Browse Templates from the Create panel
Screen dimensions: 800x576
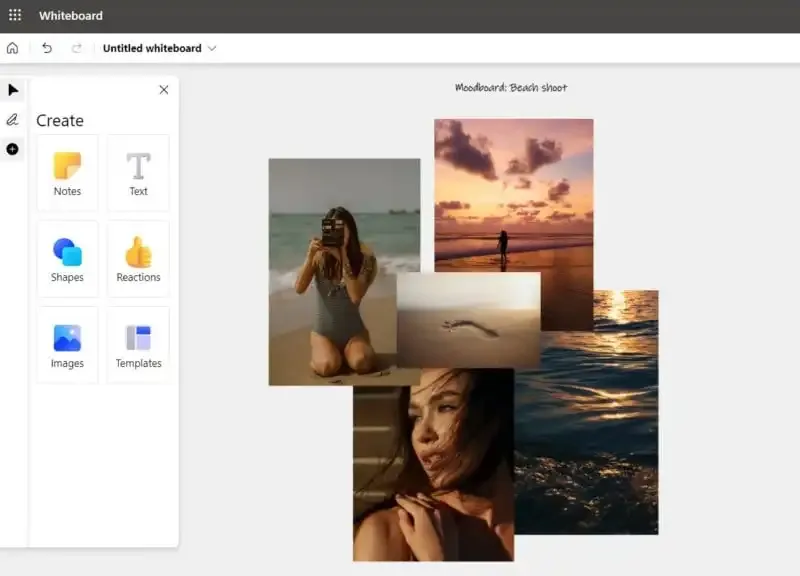tap(138, 343)
